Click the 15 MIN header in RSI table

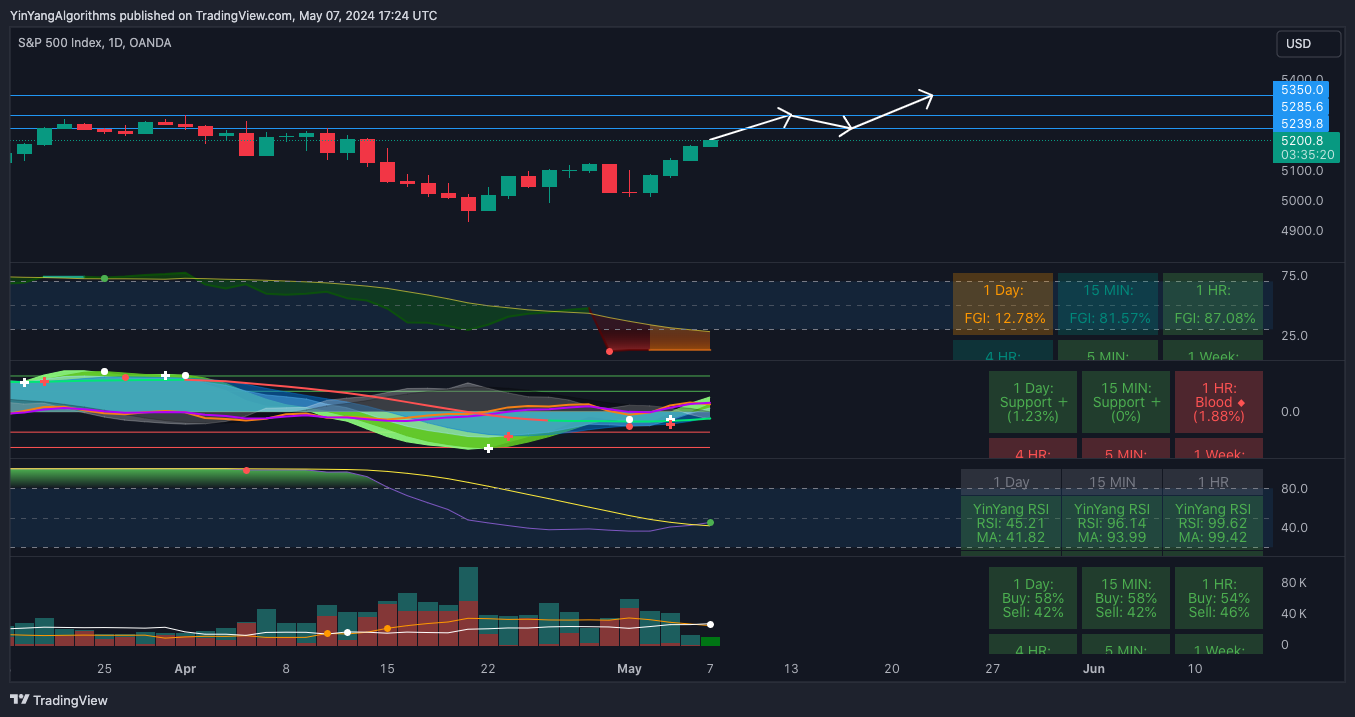click(x=1112, y=482)
